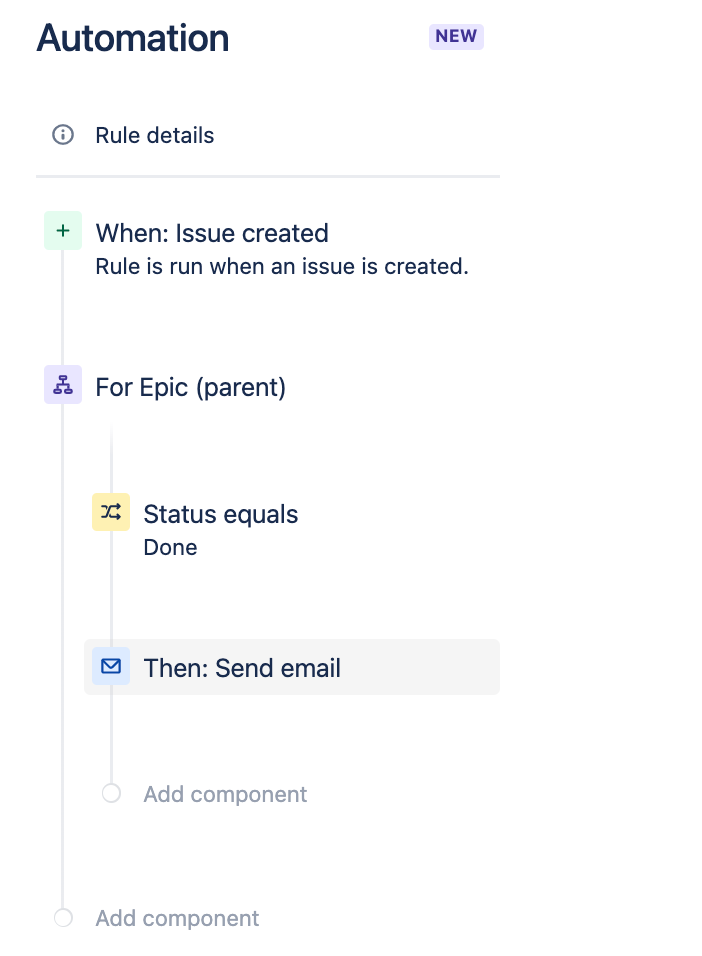Click the inner branch Add component circle
Image resolution: width=702 pixels, height=956 pixels.
click(111, 793)
